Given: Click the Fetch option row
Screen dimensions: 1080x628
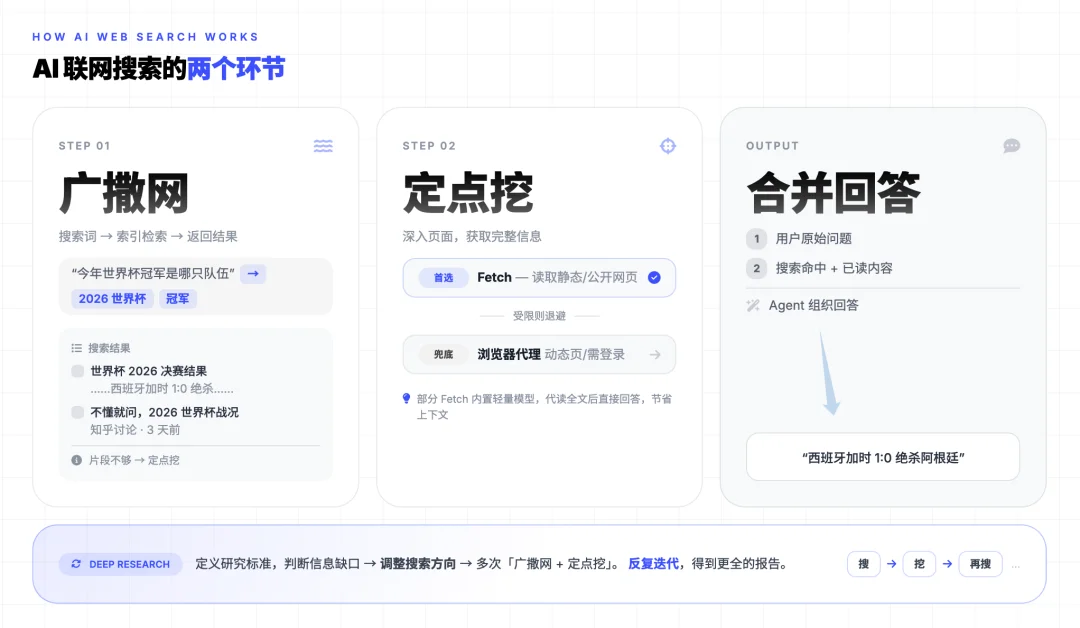Looking at the screenshot, I should click(x=539, y=278).
